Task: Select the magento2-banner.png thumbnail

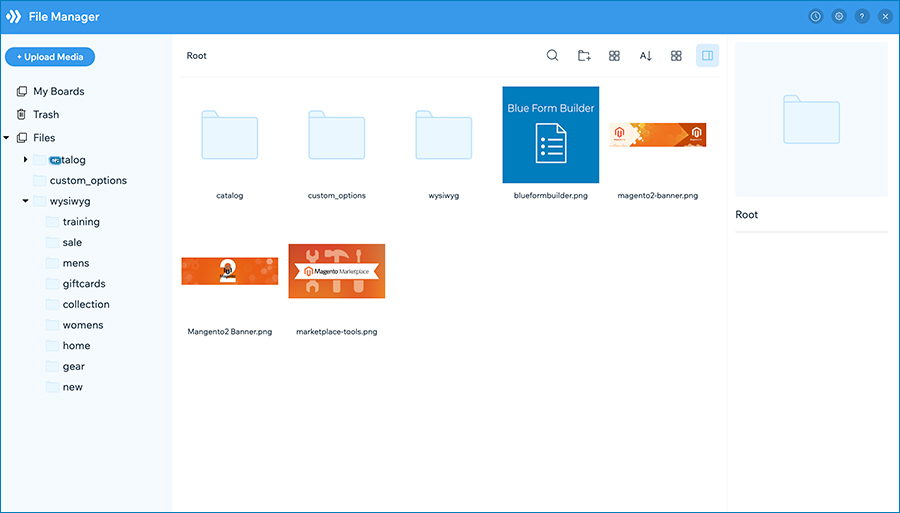Action: pyautogui.click(x=658, y=135)
